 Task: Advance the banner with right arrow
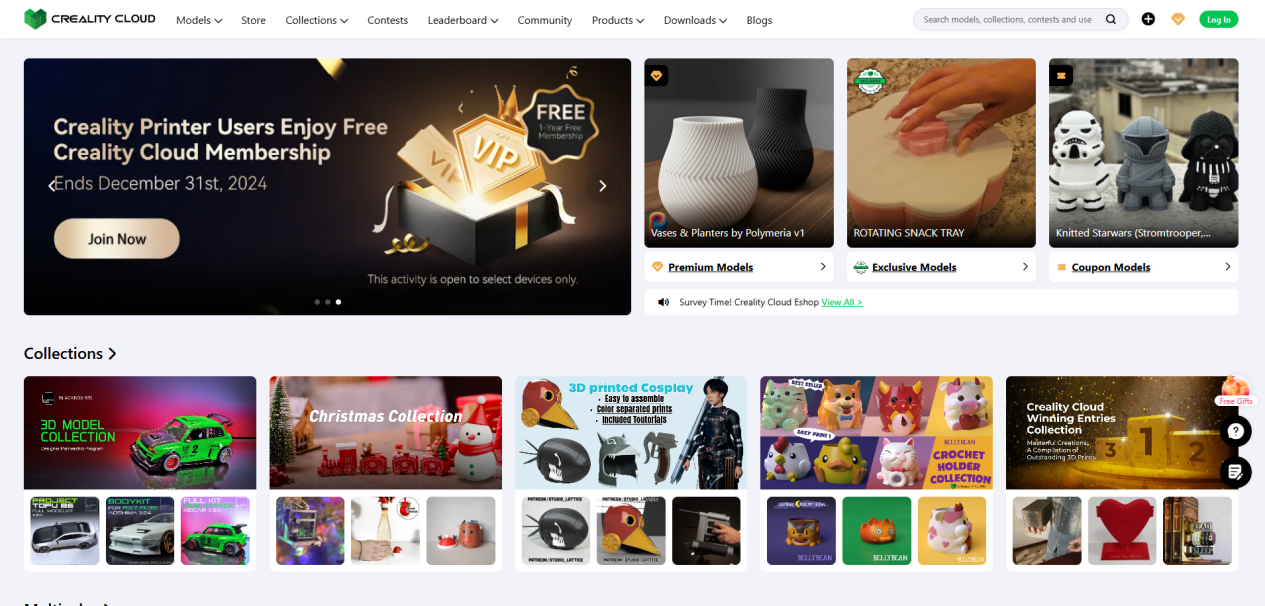(x=602, y=186)
